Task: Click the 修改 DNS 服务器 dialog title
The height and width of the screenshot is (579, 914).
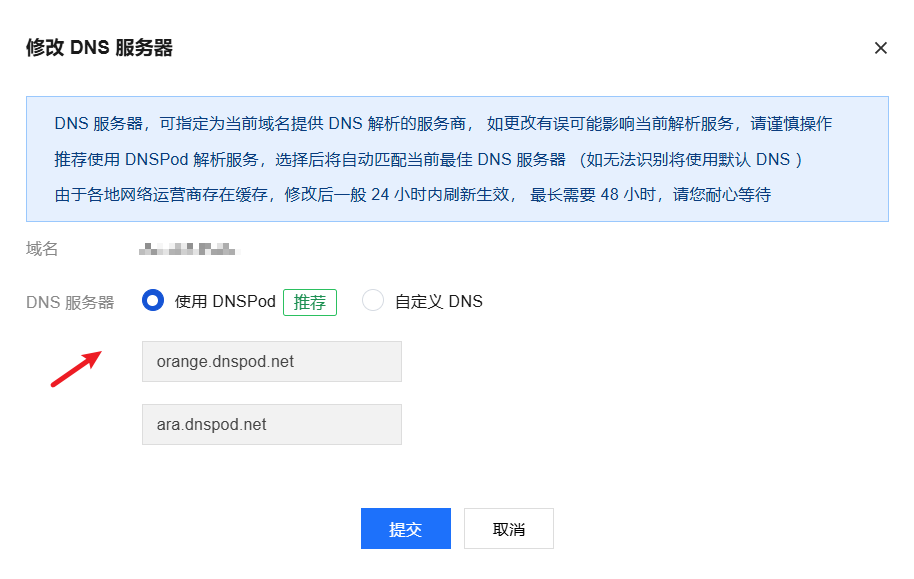Action: click(x=99, y=48)
